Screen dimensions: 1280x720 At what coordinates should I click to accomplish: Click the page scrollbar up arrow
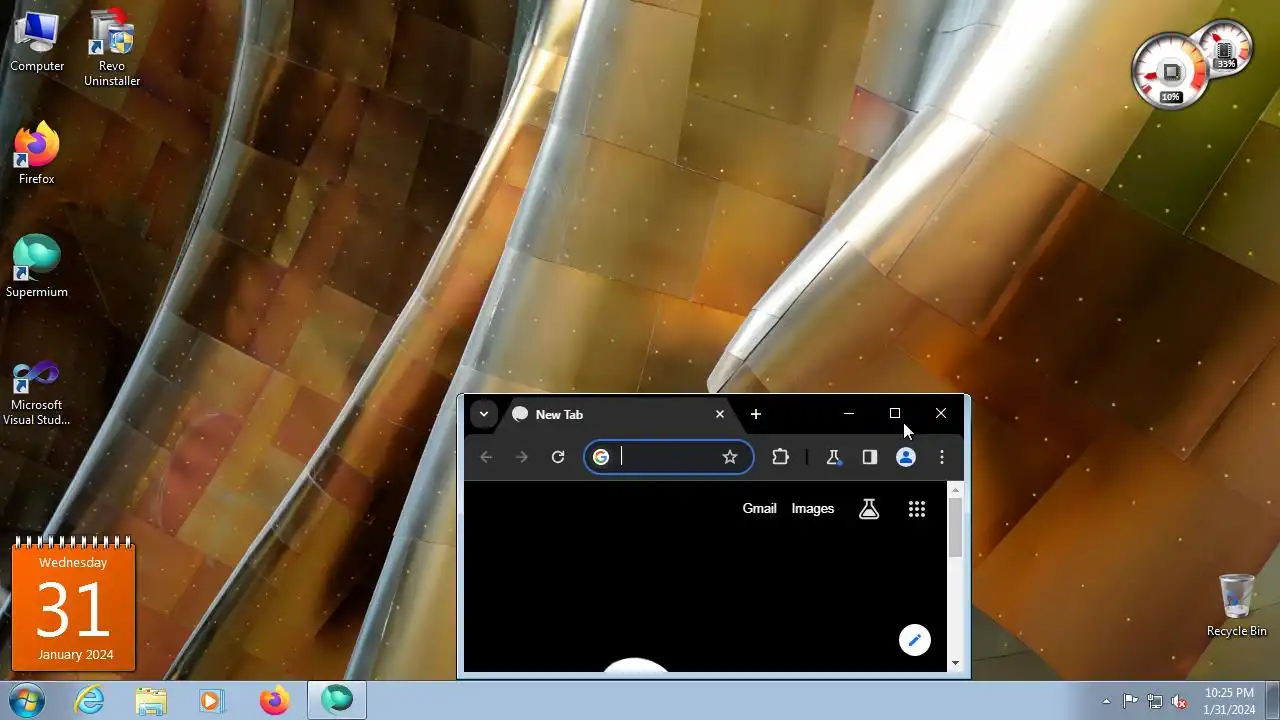click(x=955, y=491)
